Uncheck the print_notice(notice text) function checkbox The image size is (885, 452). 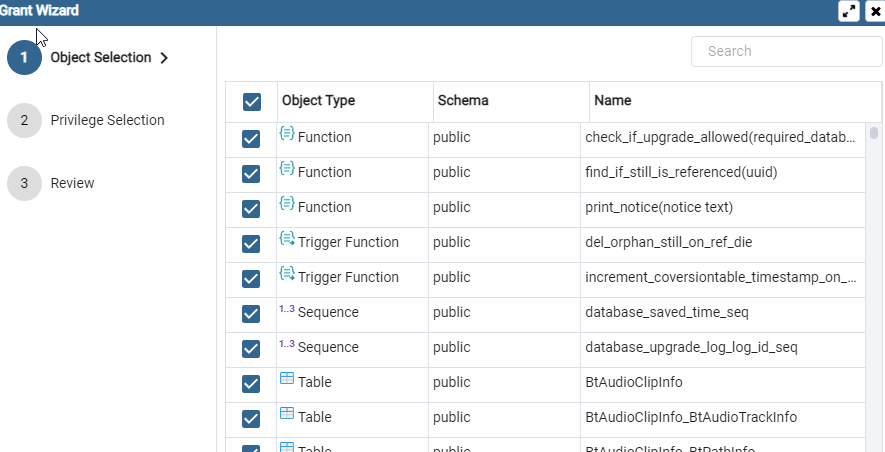pyautogui.click(x=252, y=208)
